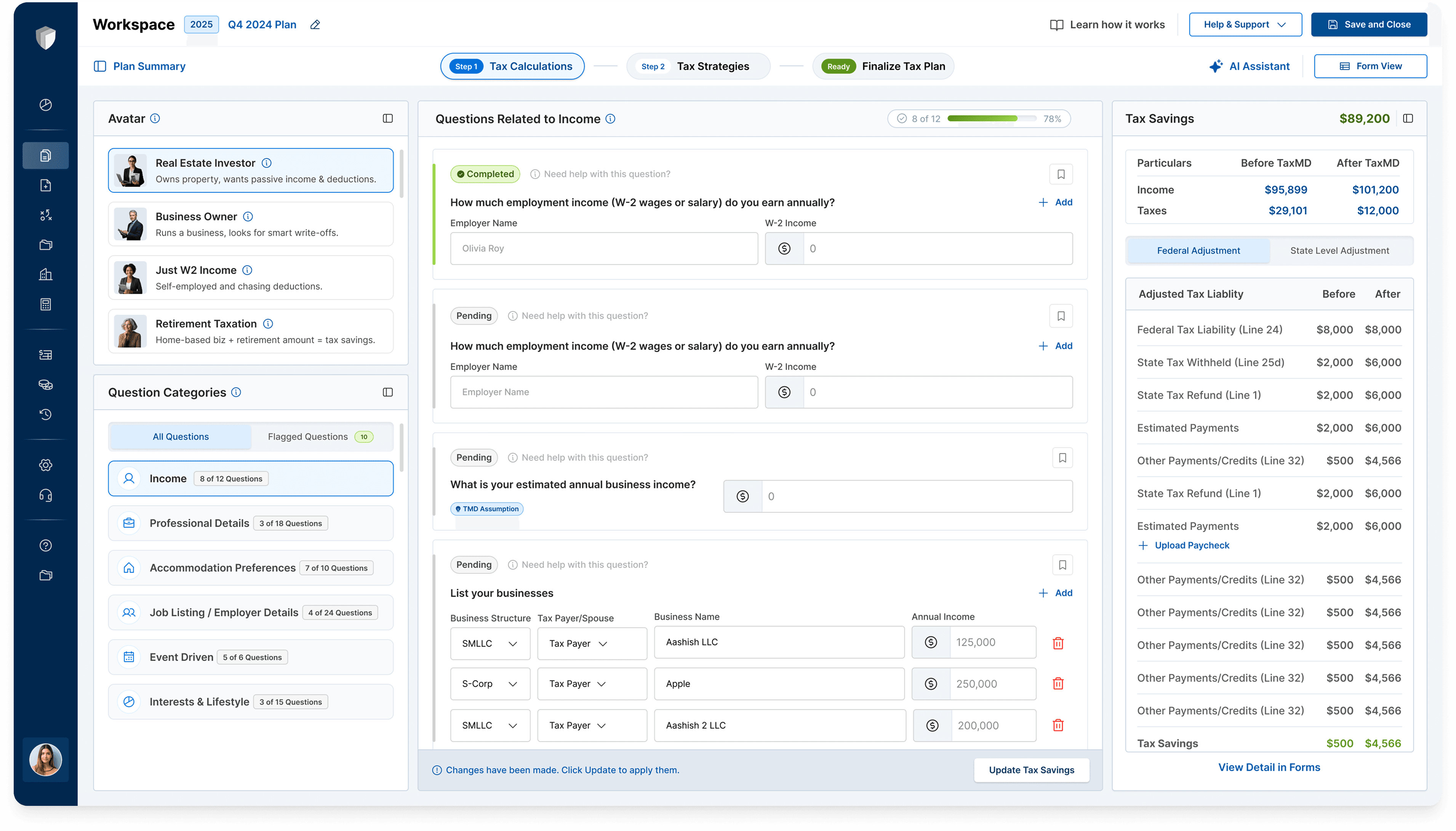Click the pencil edit icon beside Q4 2024 Plan
Viewport: 1456px width, 831px height.
[315, 24]
